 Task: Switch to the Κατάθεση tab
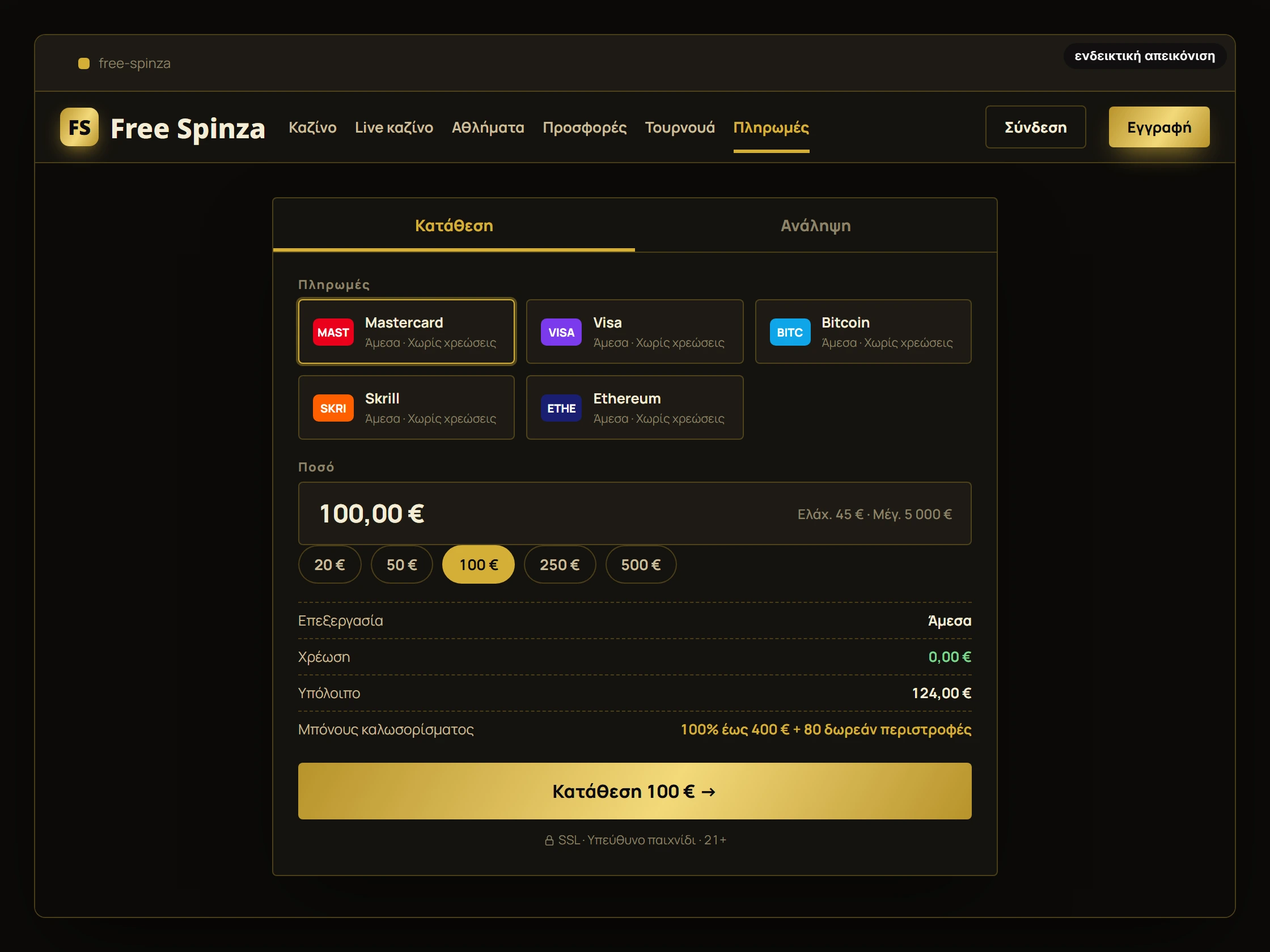pos(454,226)
